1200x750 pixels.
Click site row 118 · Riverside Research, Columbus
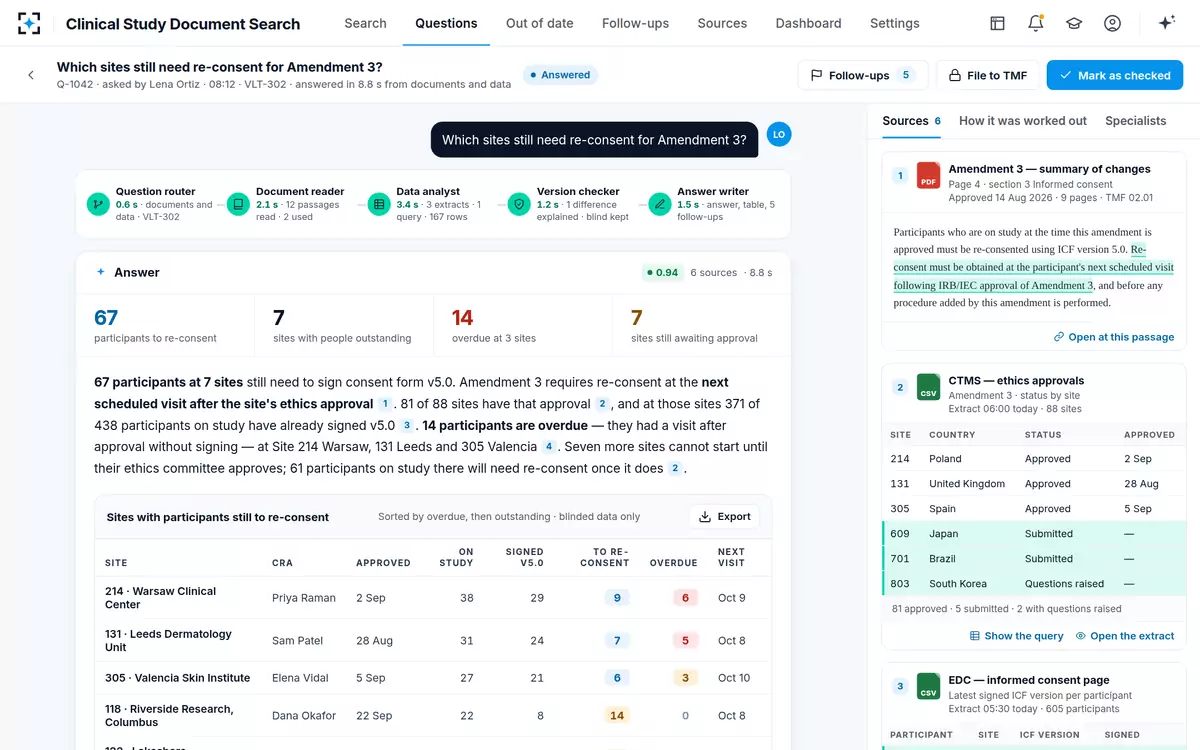click(x=433, y=715)
